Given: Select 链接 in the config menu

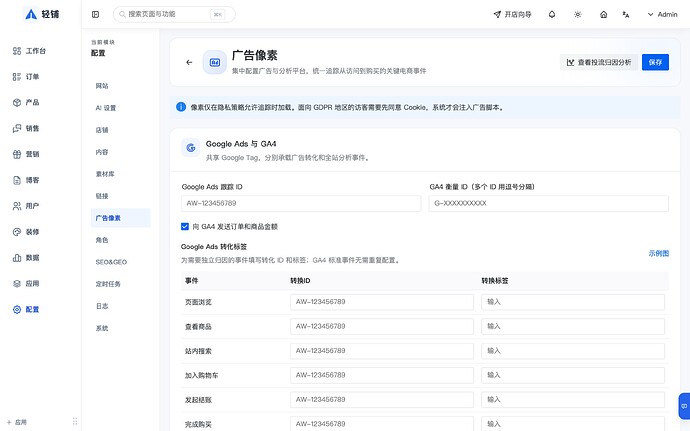Looking at the screenshot, I should click(121, 196).
